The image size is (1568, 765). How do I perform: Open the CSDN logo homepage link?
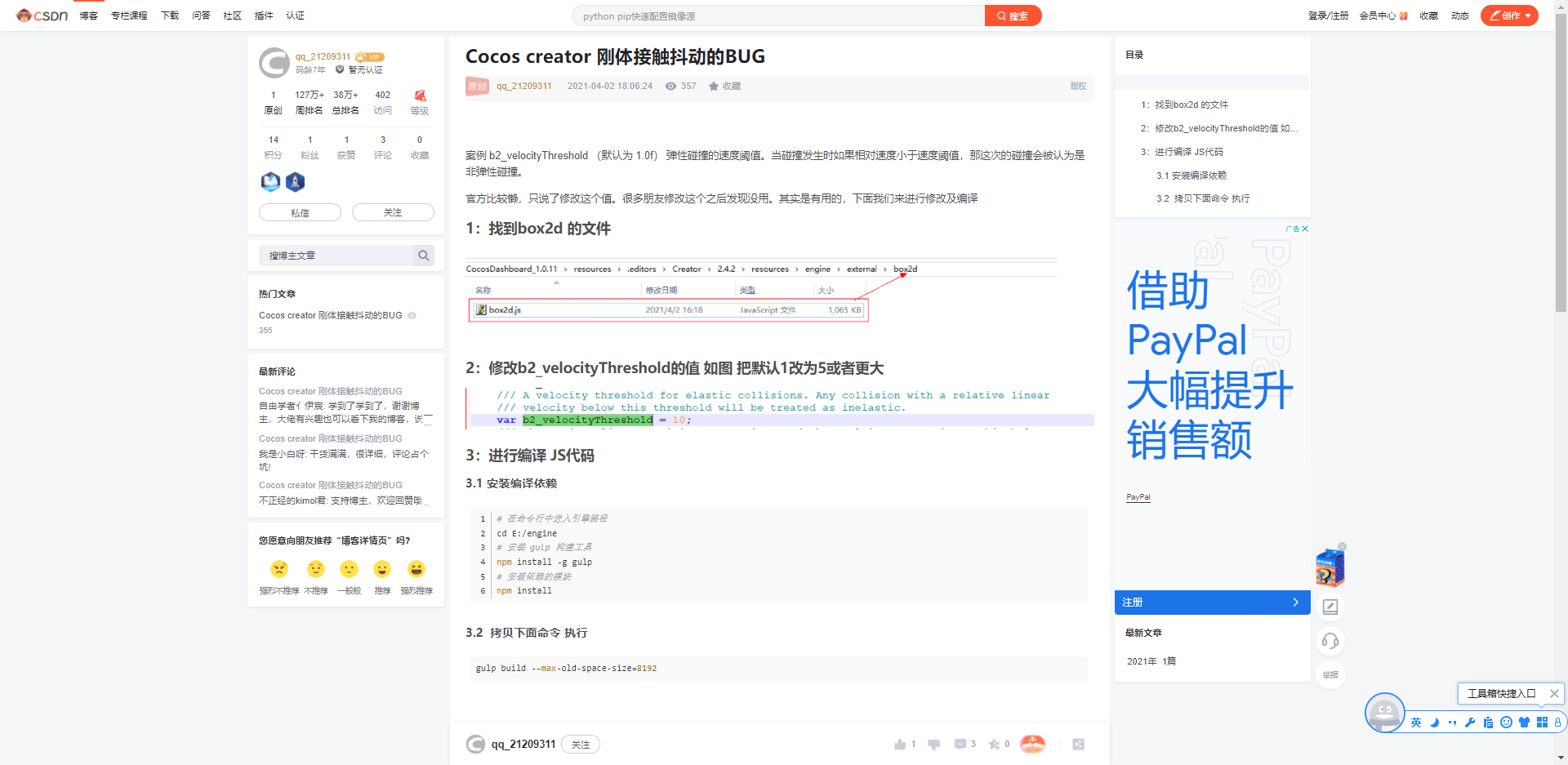[42, 16]
